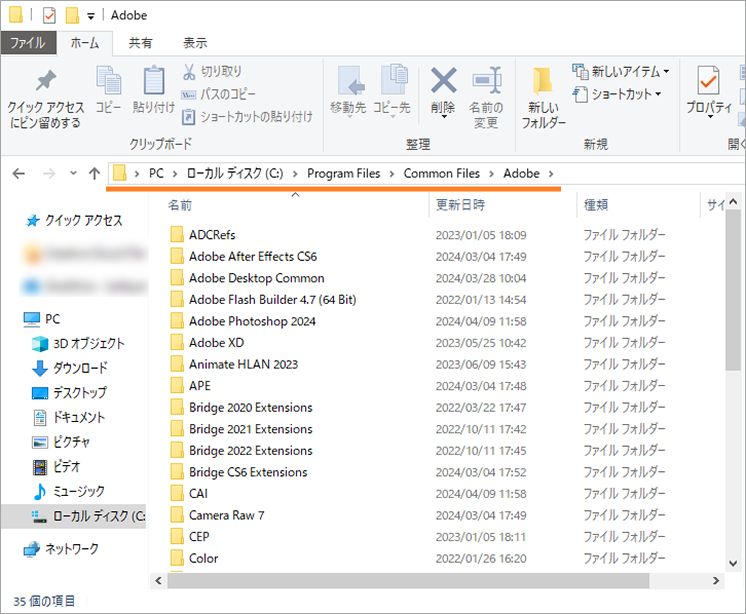Select the Adobe XD folder

[x=216, y=343]
